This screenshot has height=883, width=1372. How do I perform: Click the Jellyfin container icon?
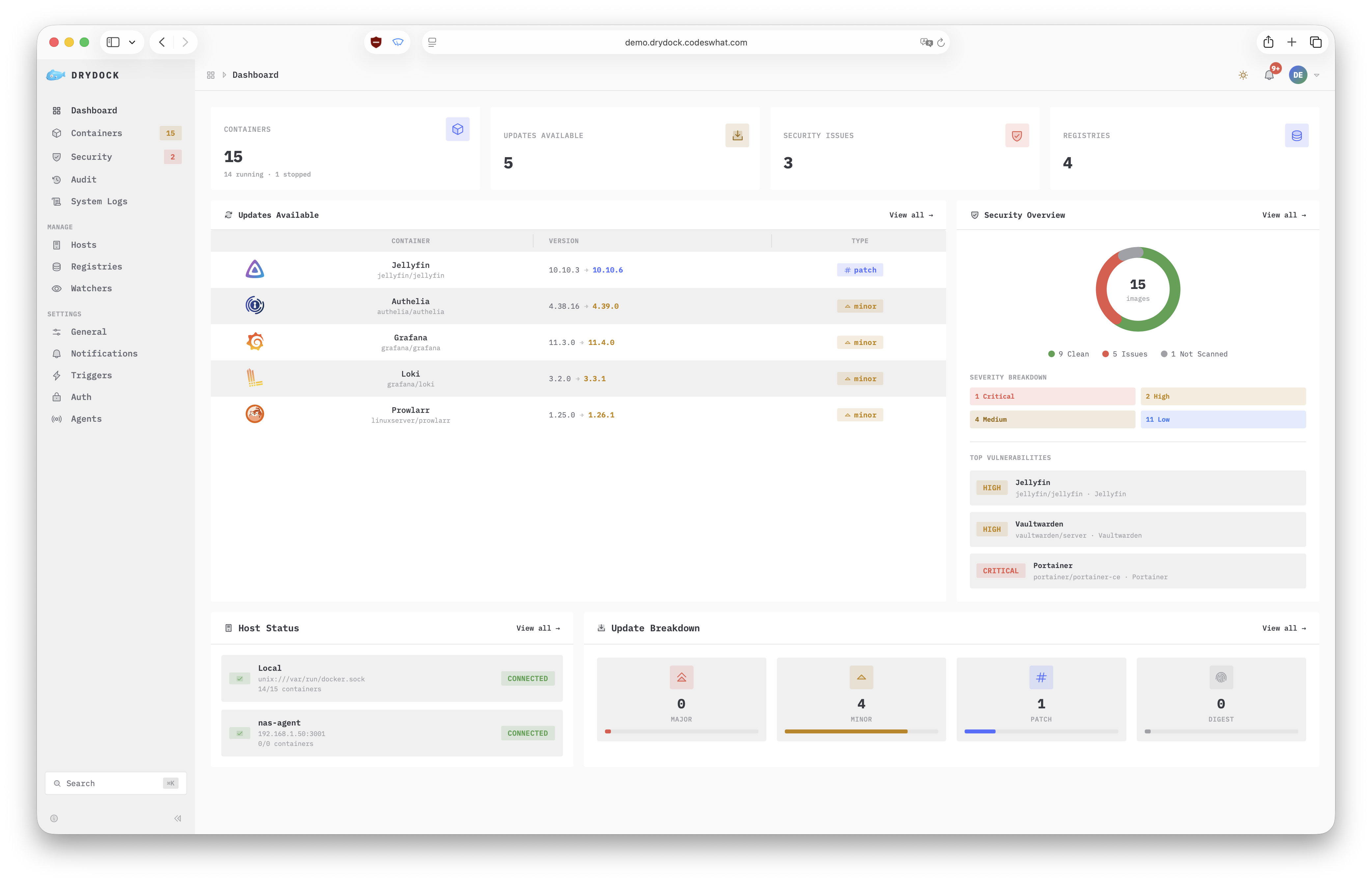[x=255, y=270]
